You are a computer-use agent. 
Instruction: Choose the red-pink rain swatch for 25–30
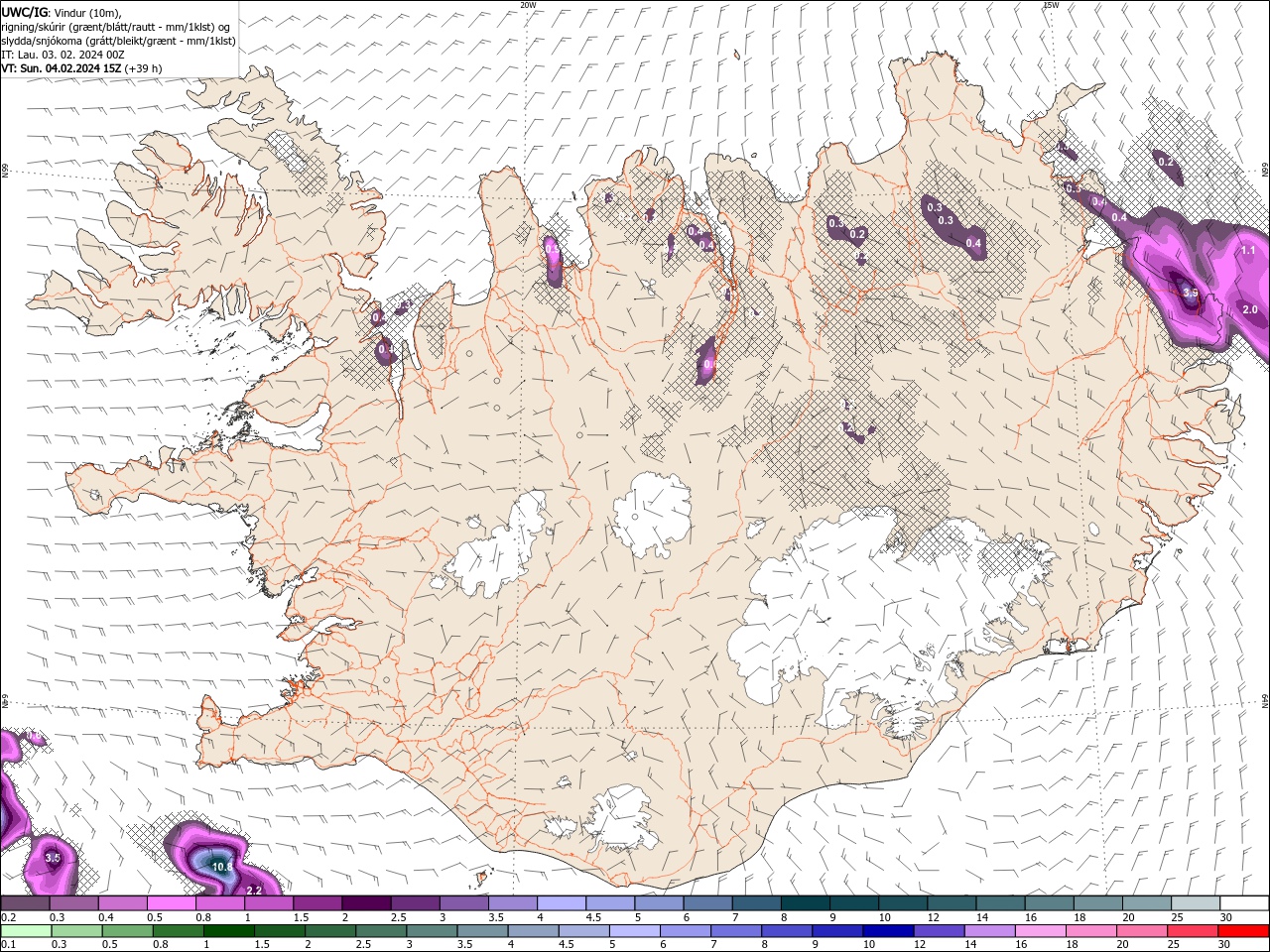pyautogui.click(x=1194, y=931)
